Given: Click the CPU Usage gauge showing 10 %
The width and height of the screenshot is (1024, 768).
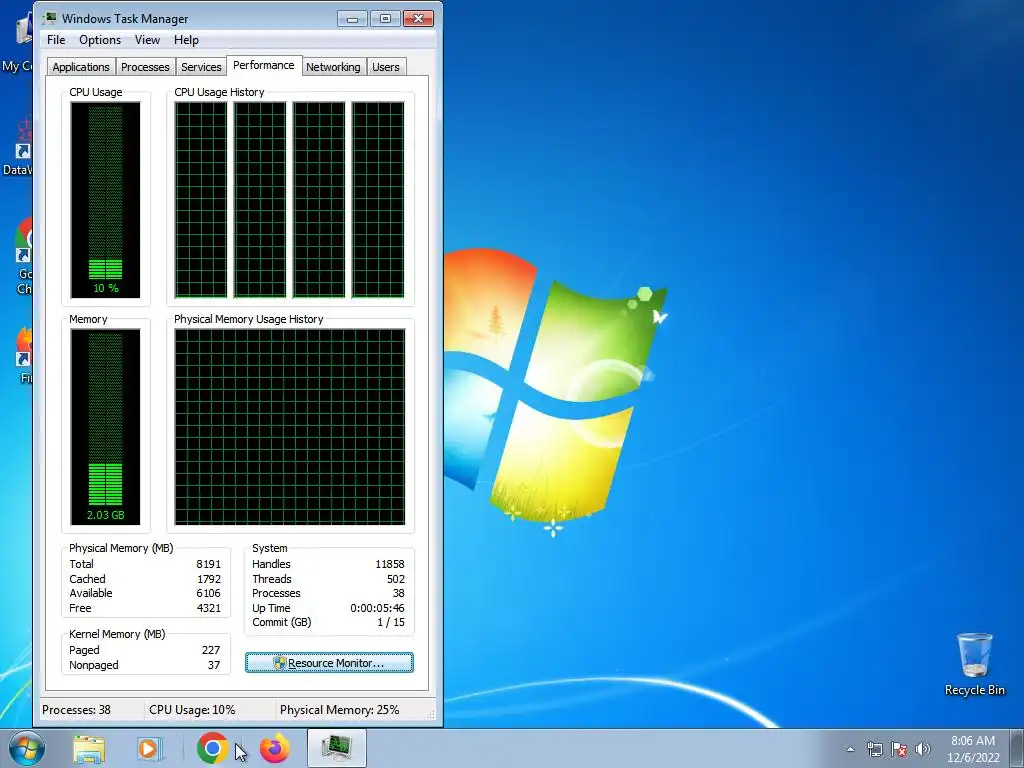Looking at the screenshot, I should pos(105,200).
